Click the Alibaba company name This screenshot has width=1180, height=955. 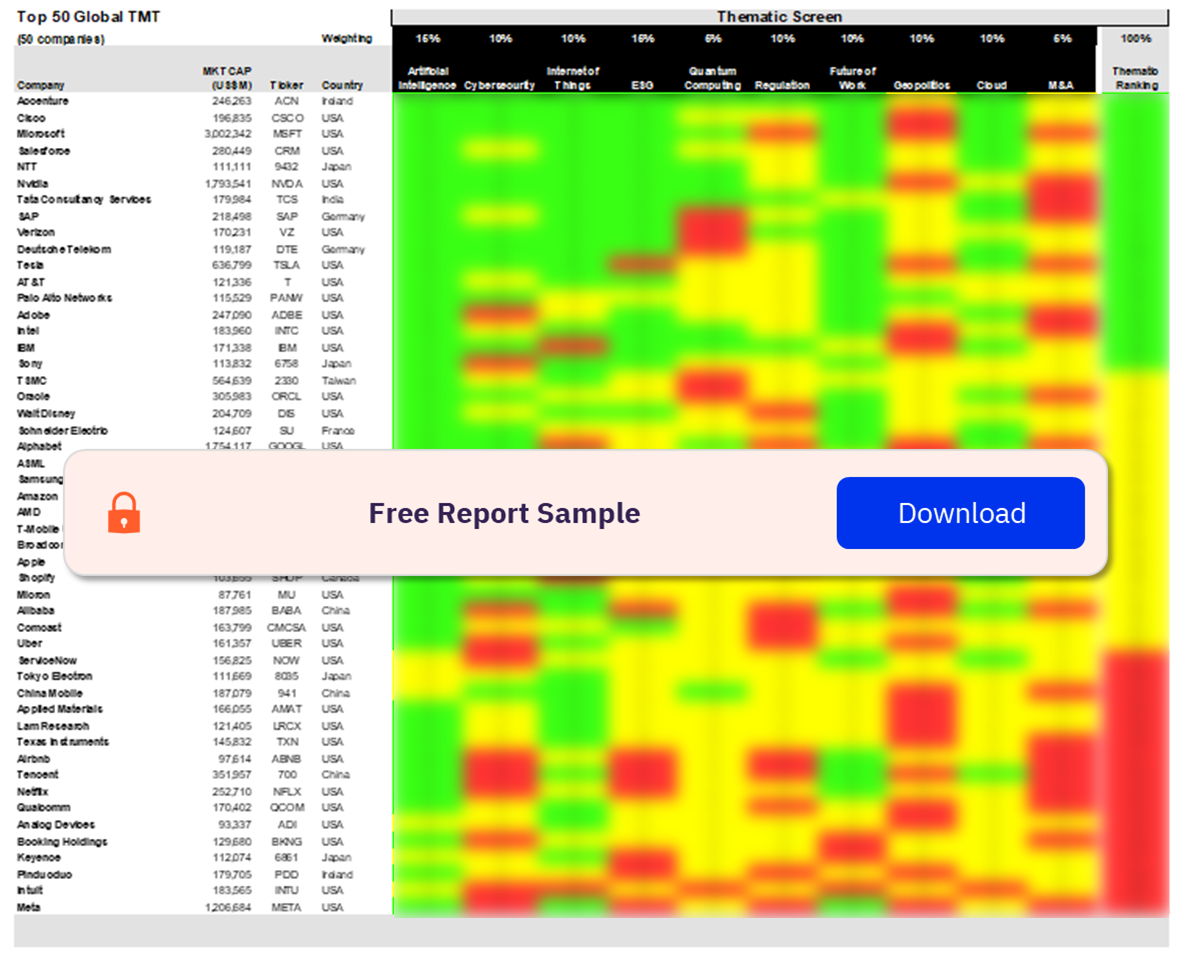(35, 610)
